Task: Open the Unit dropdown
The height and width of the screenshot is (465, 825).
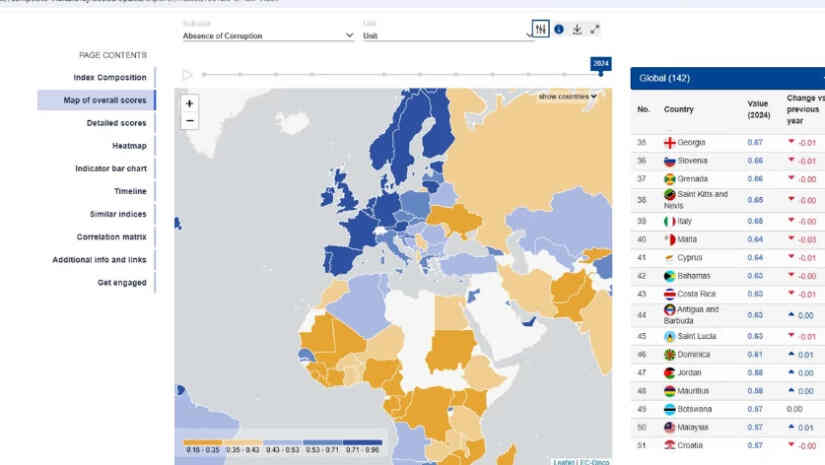Action: [x=447, y=36]
